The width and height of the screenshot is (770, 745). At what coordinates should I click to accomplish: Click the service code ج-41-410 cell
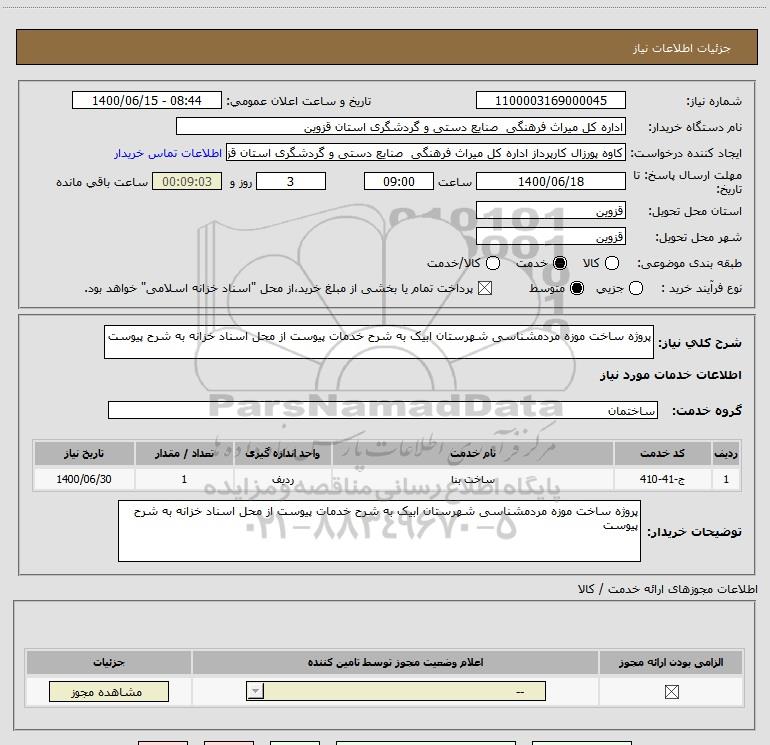coord(662,479)
